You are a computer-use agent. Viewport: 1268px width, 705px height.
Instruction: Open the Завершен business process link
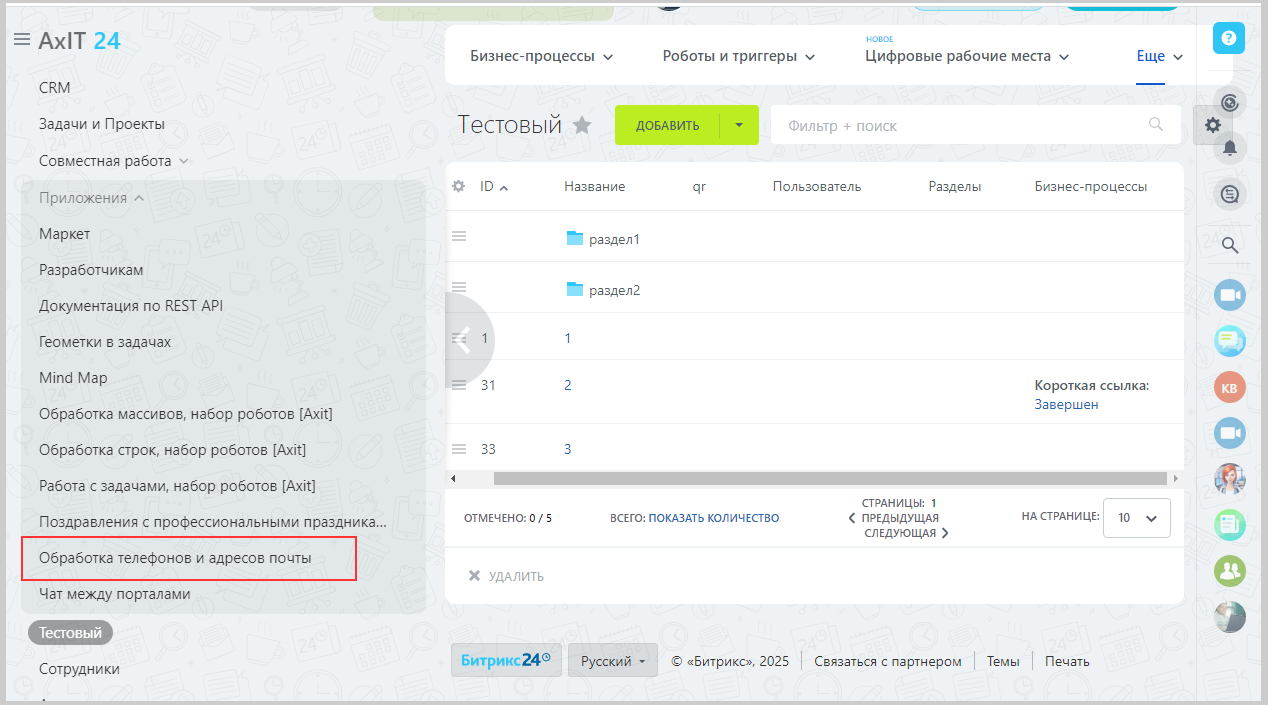[1066, 404]
